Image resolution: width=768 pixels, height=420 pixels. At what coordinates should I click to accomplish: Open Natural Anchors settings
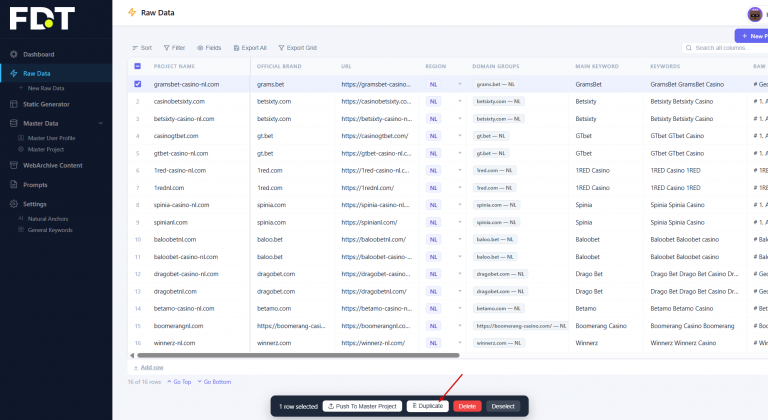click(x=48, y=219)
